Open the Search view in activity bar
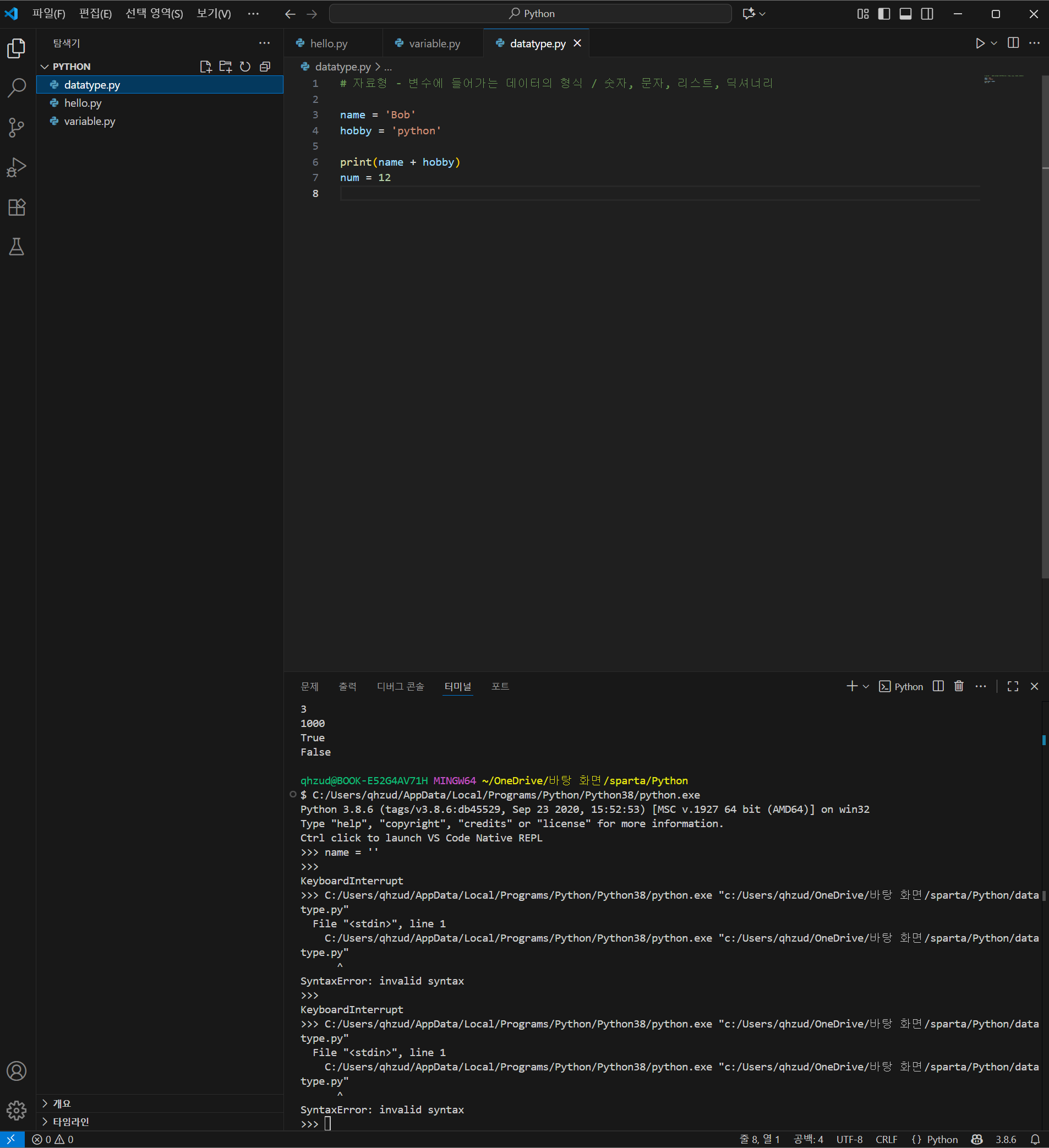Screen dimensions: 1049x1148 click(x=17, y=88)
